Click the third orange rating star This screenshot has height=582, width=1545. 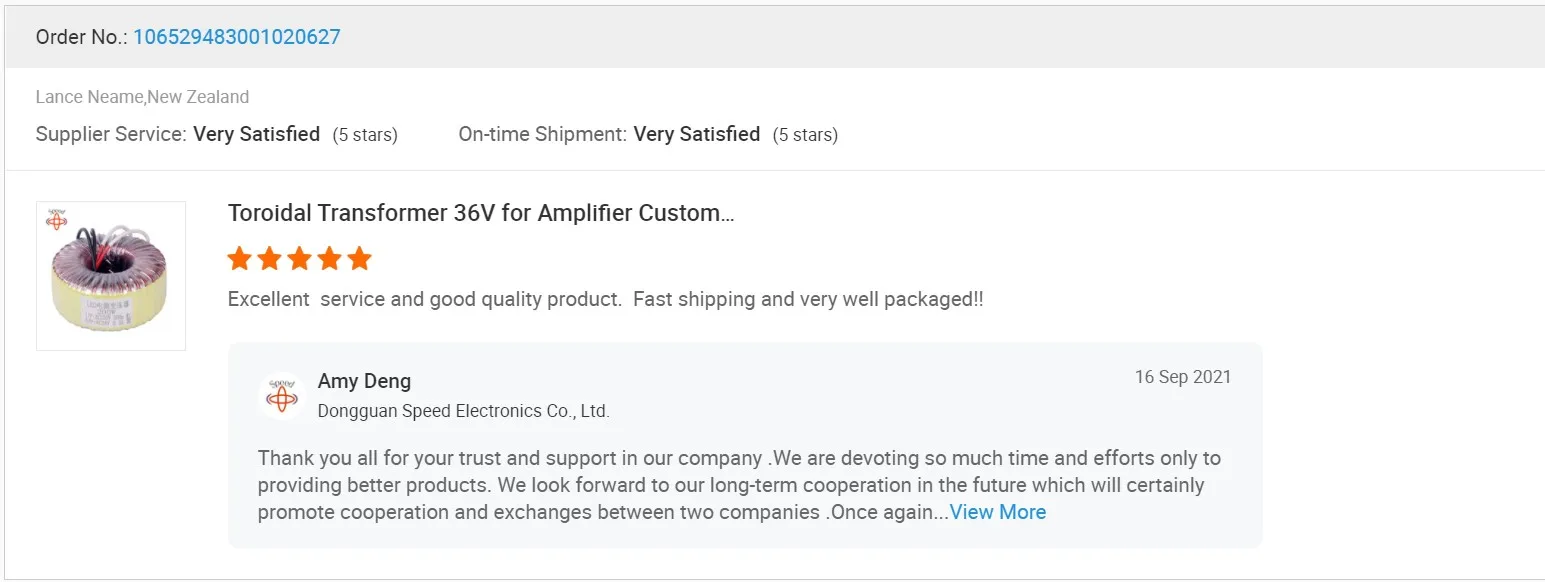299,260
